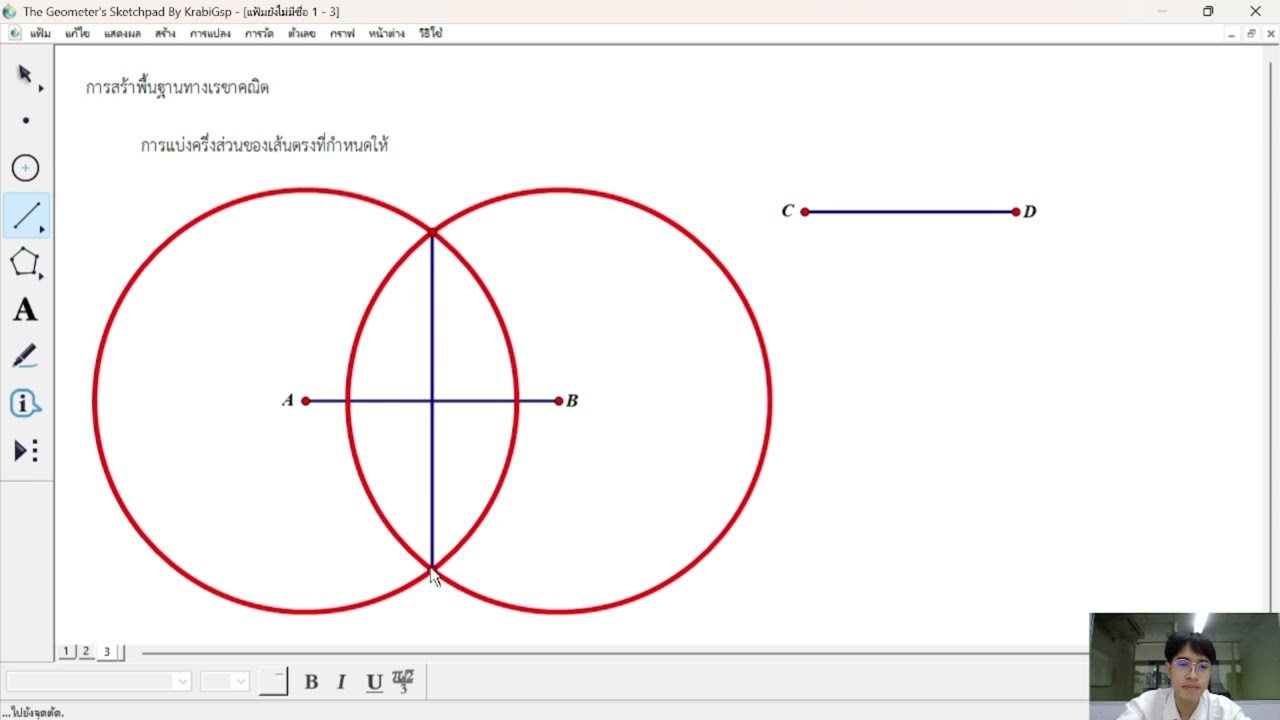
Task: Select point C on the sketch
Action: [805, 212]
